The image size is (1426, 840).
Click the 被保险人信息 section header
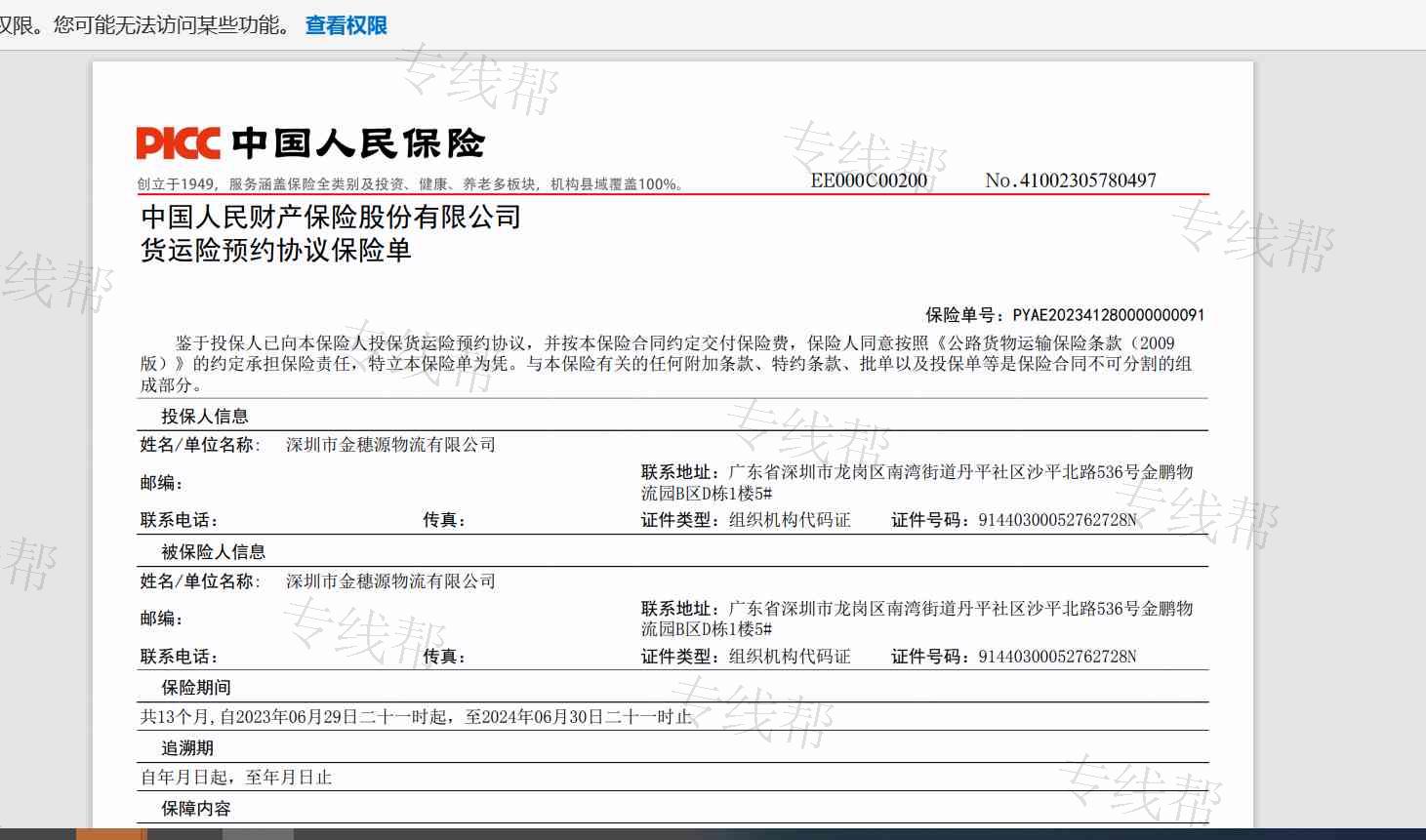(x=214, y=552)
